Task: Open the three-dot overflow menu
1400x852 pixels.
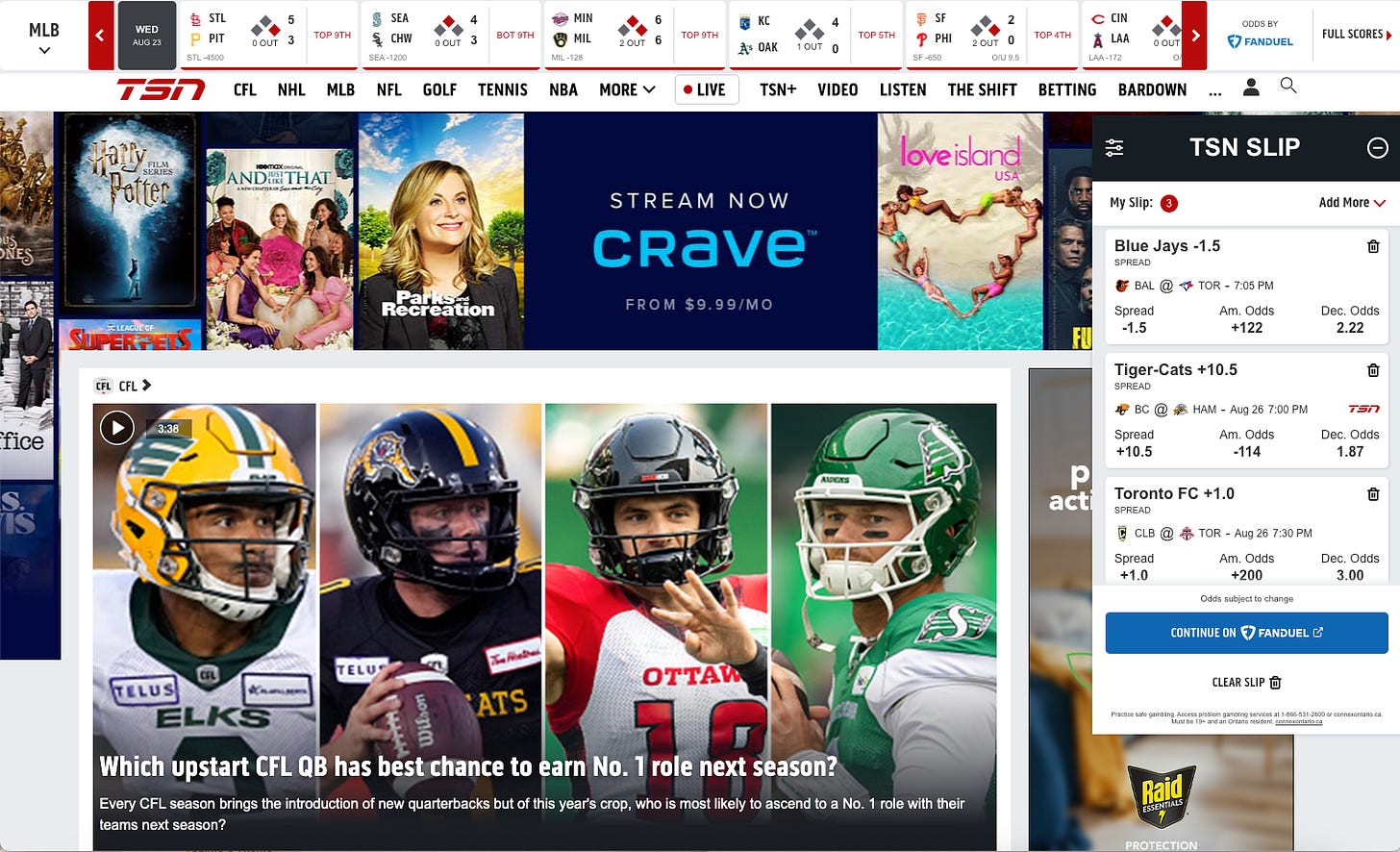Action: pos(1215,91)
